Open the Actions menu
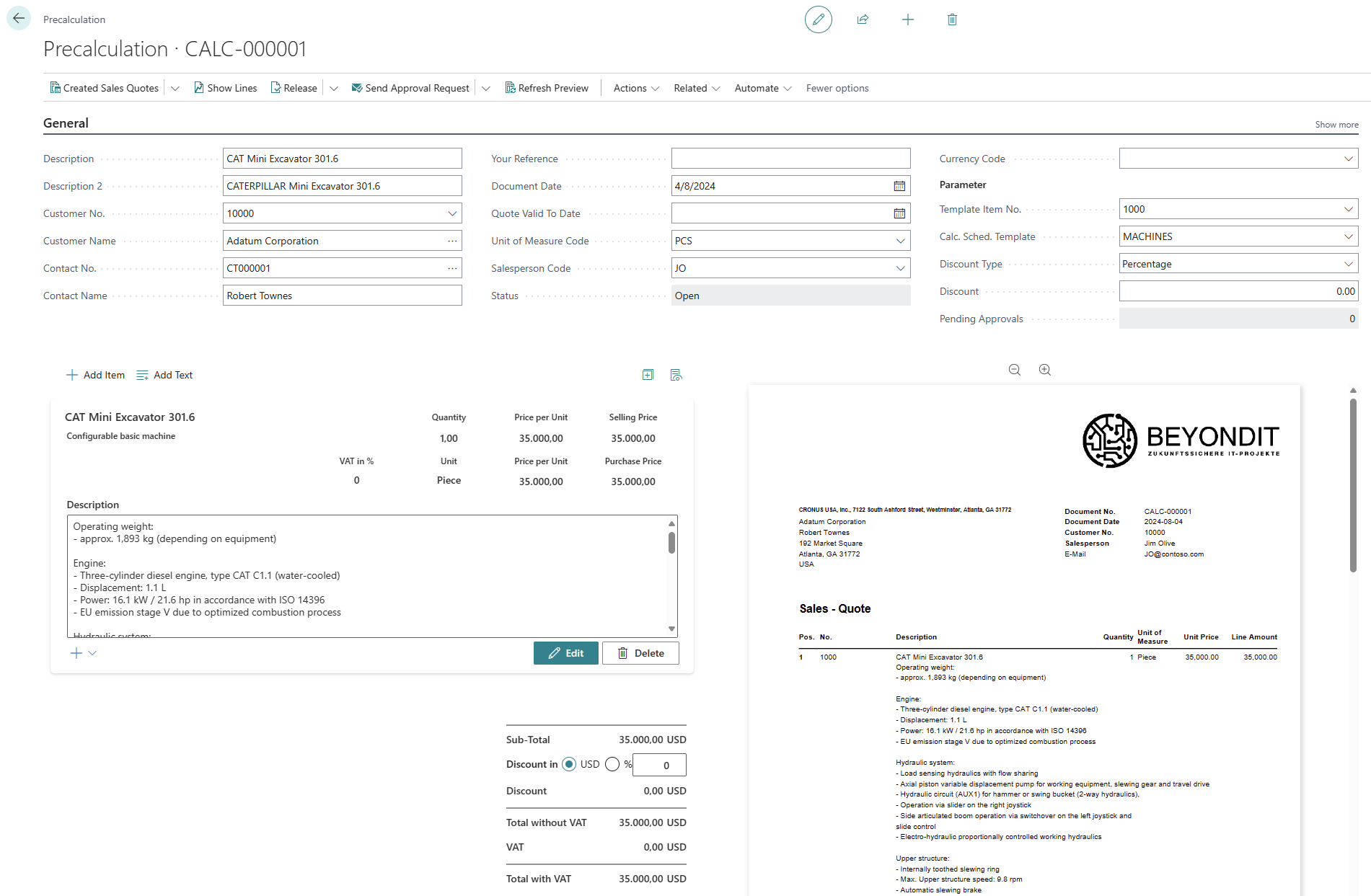This screenshot has height=896, width=1371. click(635, 88)
